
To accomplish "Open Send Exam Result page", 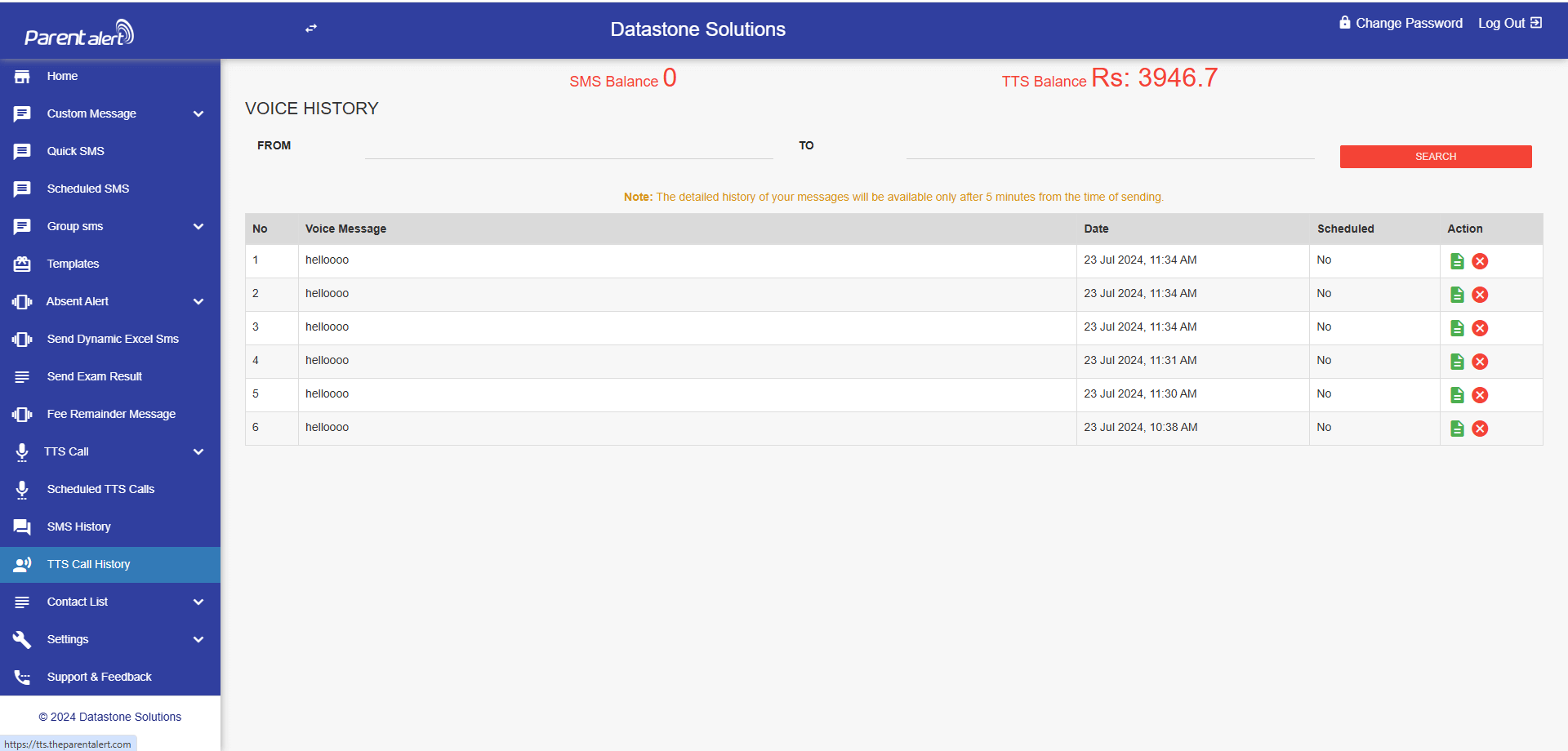I will pyautogui.click(x=110, y=377).
